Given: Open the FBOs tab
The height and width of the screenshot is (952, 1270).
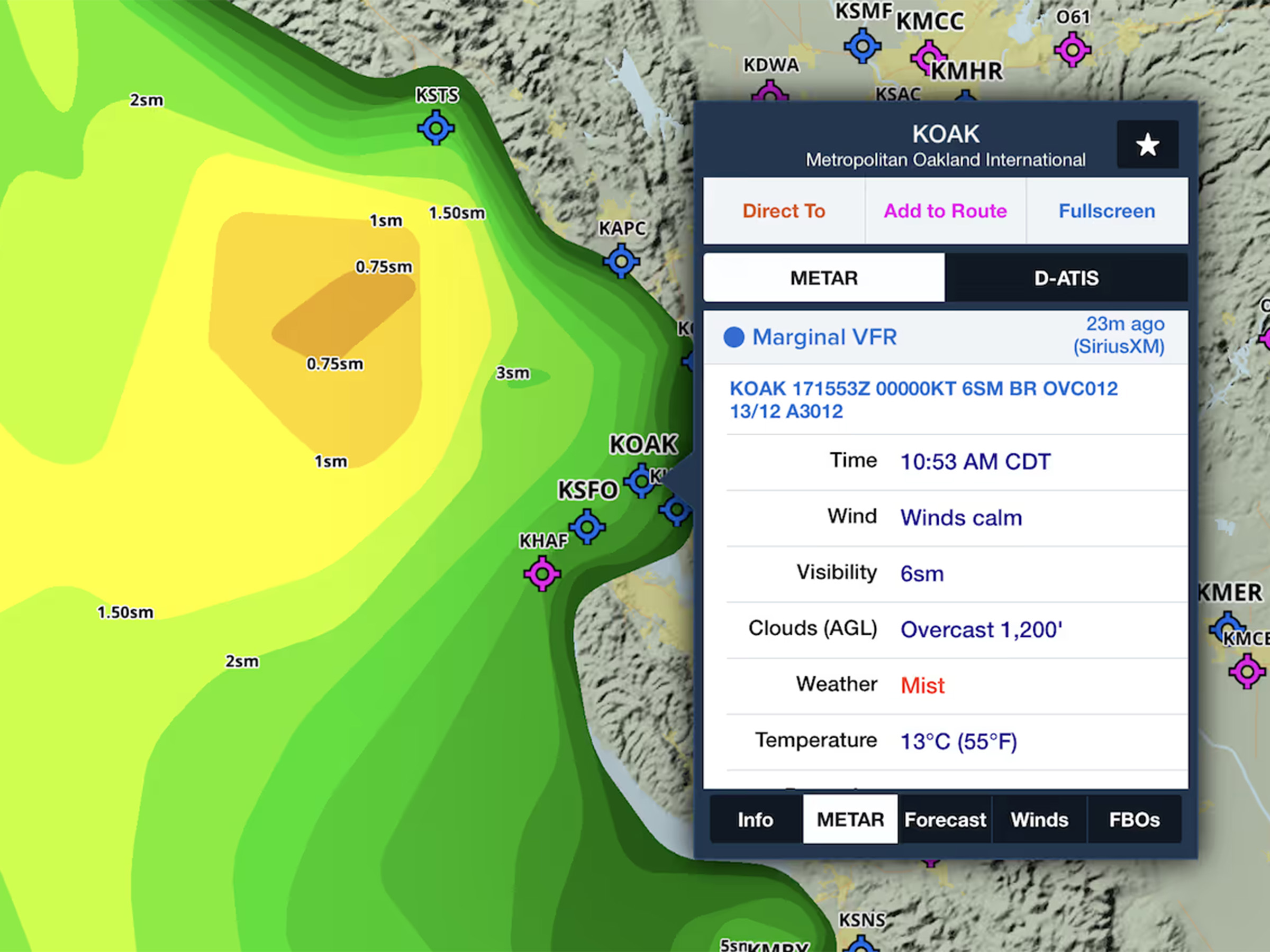Looking at the screenshot, I should (1134, 819).
